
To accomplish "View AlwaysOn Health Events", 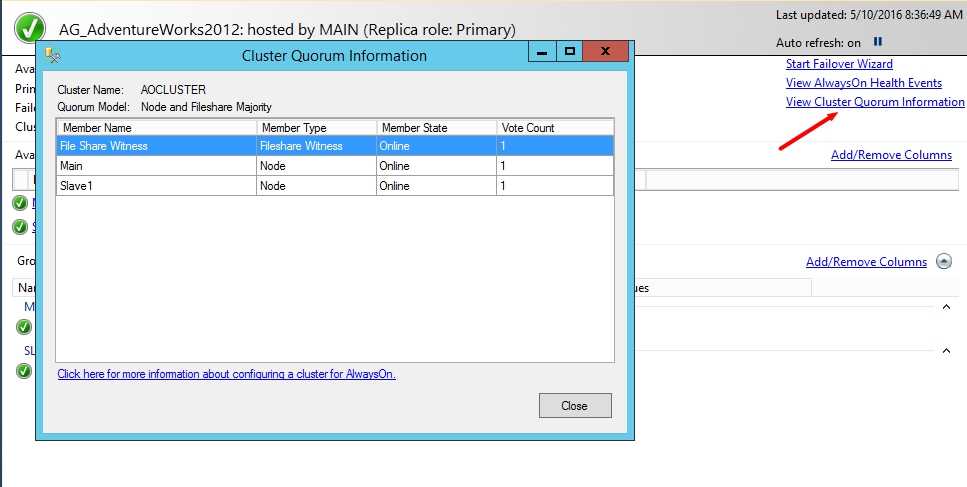I will pos(863,83).
